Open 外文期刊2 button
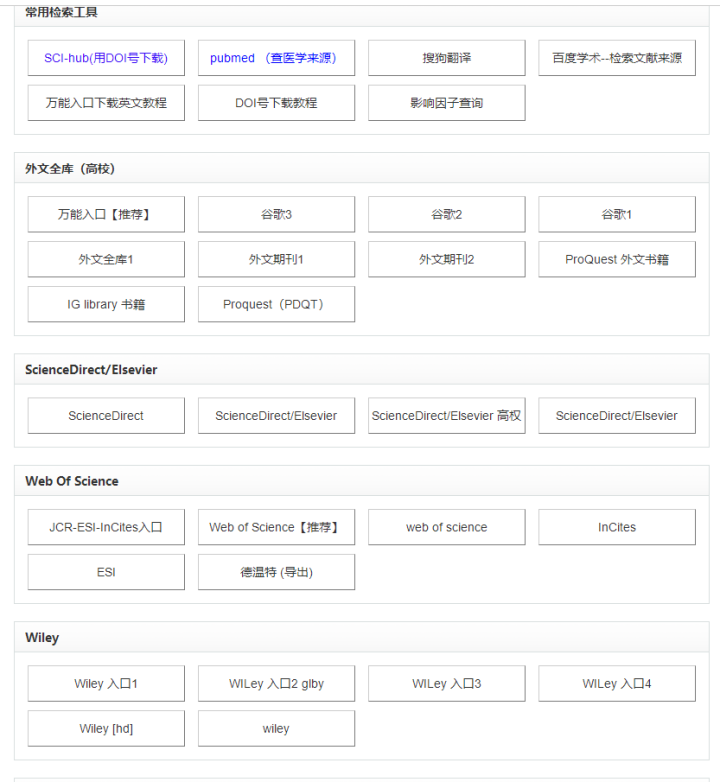Screen dimensions: 720x782 (447, 259)
